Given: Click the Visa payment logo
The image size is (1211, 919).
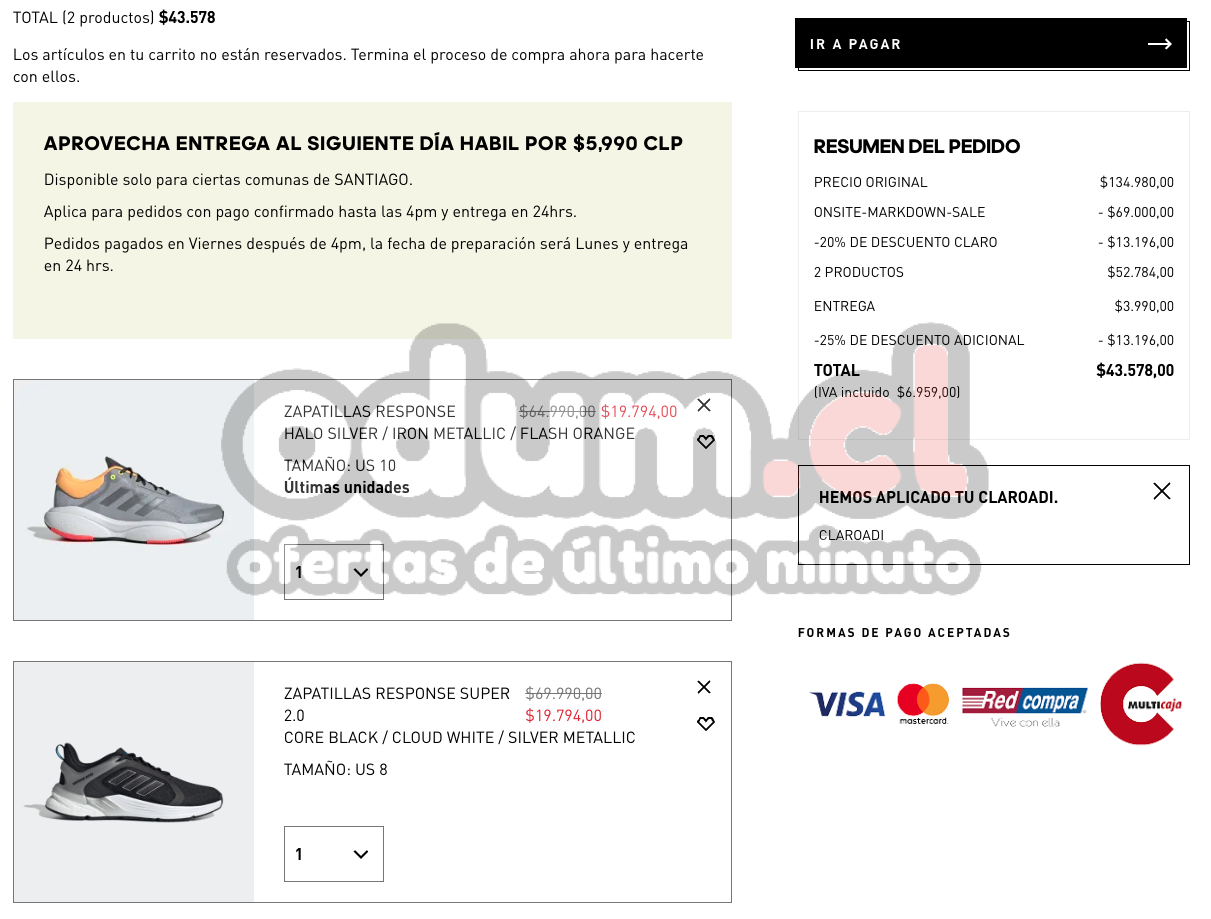Looking at the screenshot, I should coord(847,704).
